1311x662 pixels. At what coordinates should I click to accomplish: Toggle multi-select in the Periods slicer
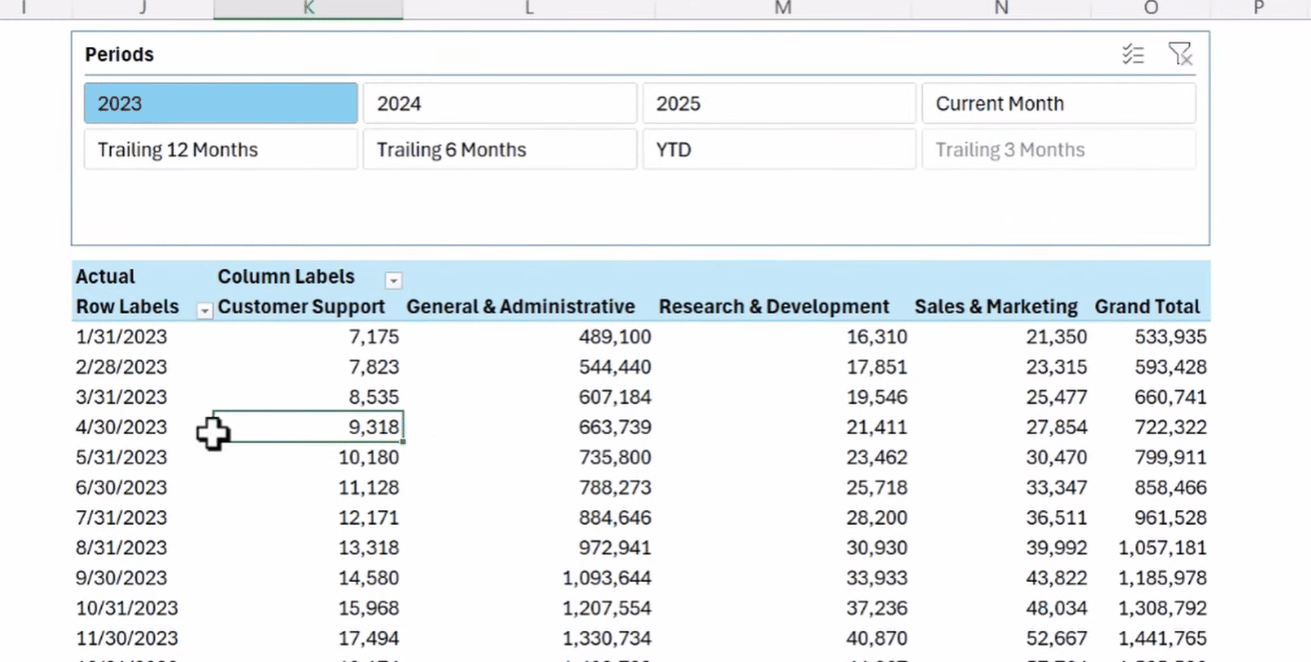1132,54
